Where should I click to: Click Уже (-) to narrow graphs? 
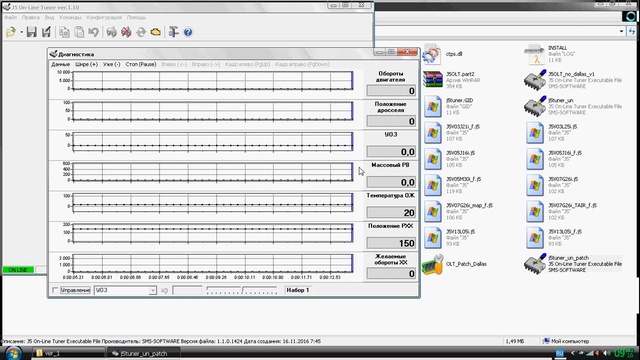(x=111, y=64)
